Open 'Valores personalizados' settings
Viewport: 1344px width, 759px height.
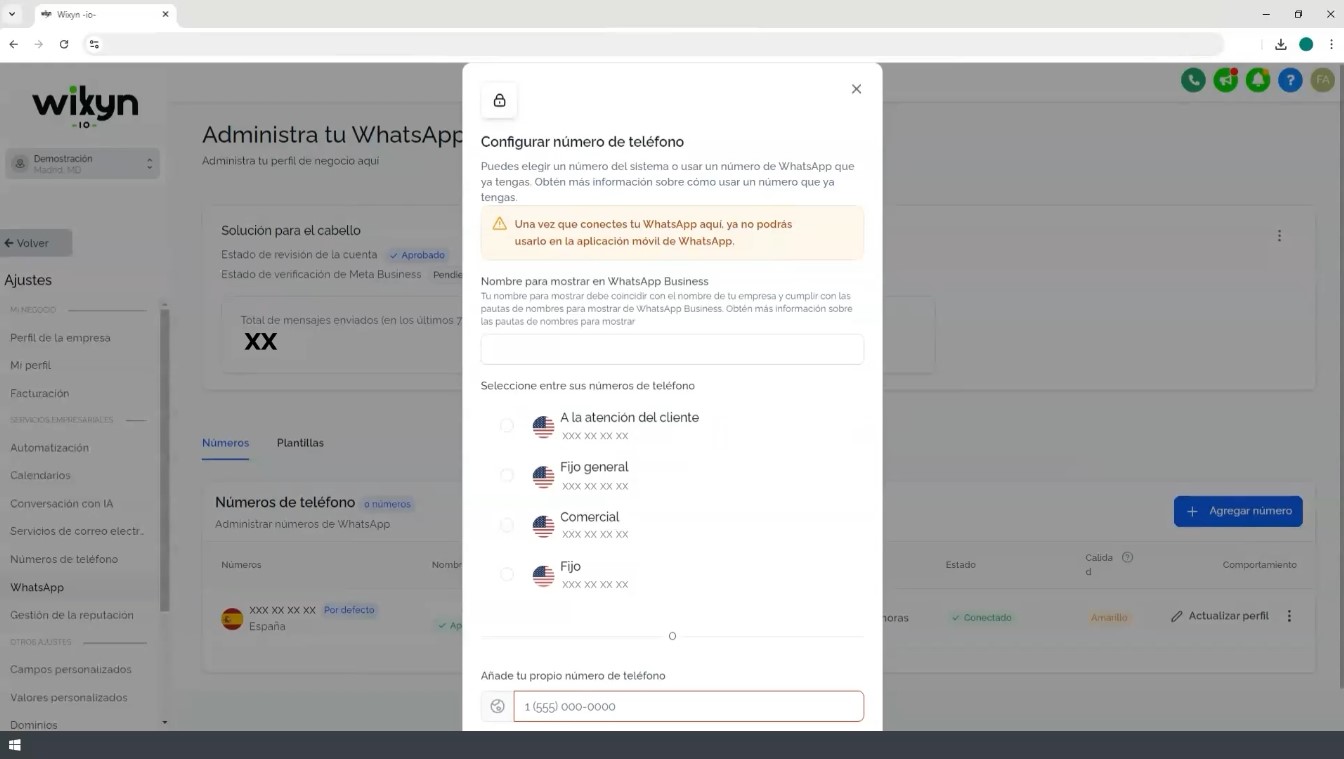[69, 698]
